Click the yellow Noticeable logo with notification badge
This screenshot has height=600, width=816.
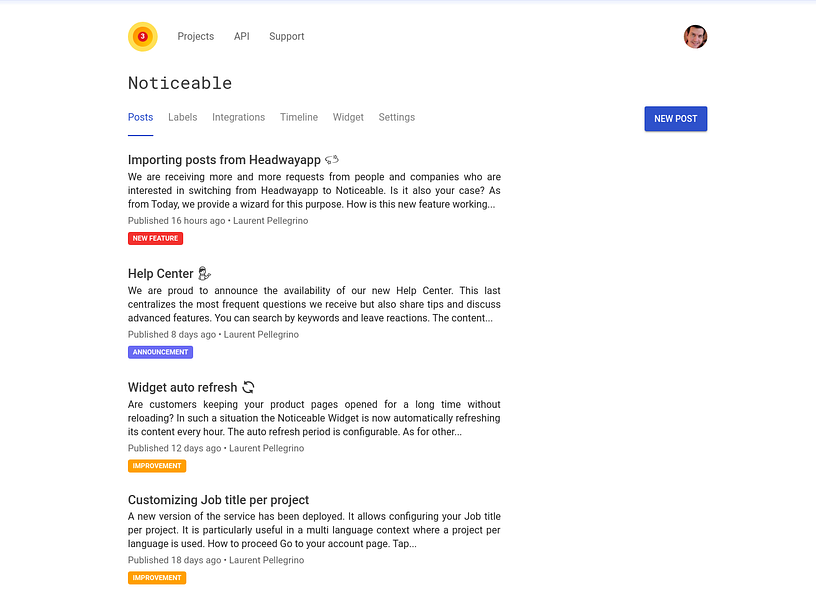(x=143, y=36)
